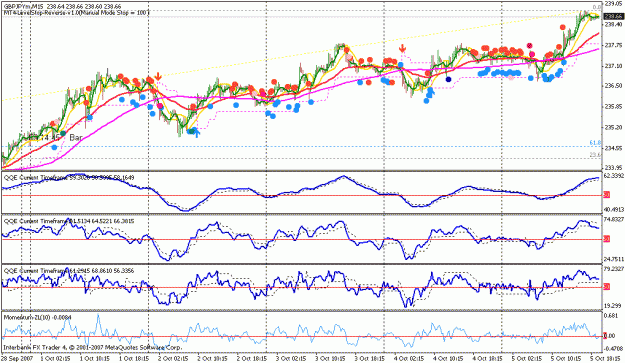Screen dimensions: 625x363
Task: Click the 3 Oct 10:15 time axis label
Action: tap(331, 359)
